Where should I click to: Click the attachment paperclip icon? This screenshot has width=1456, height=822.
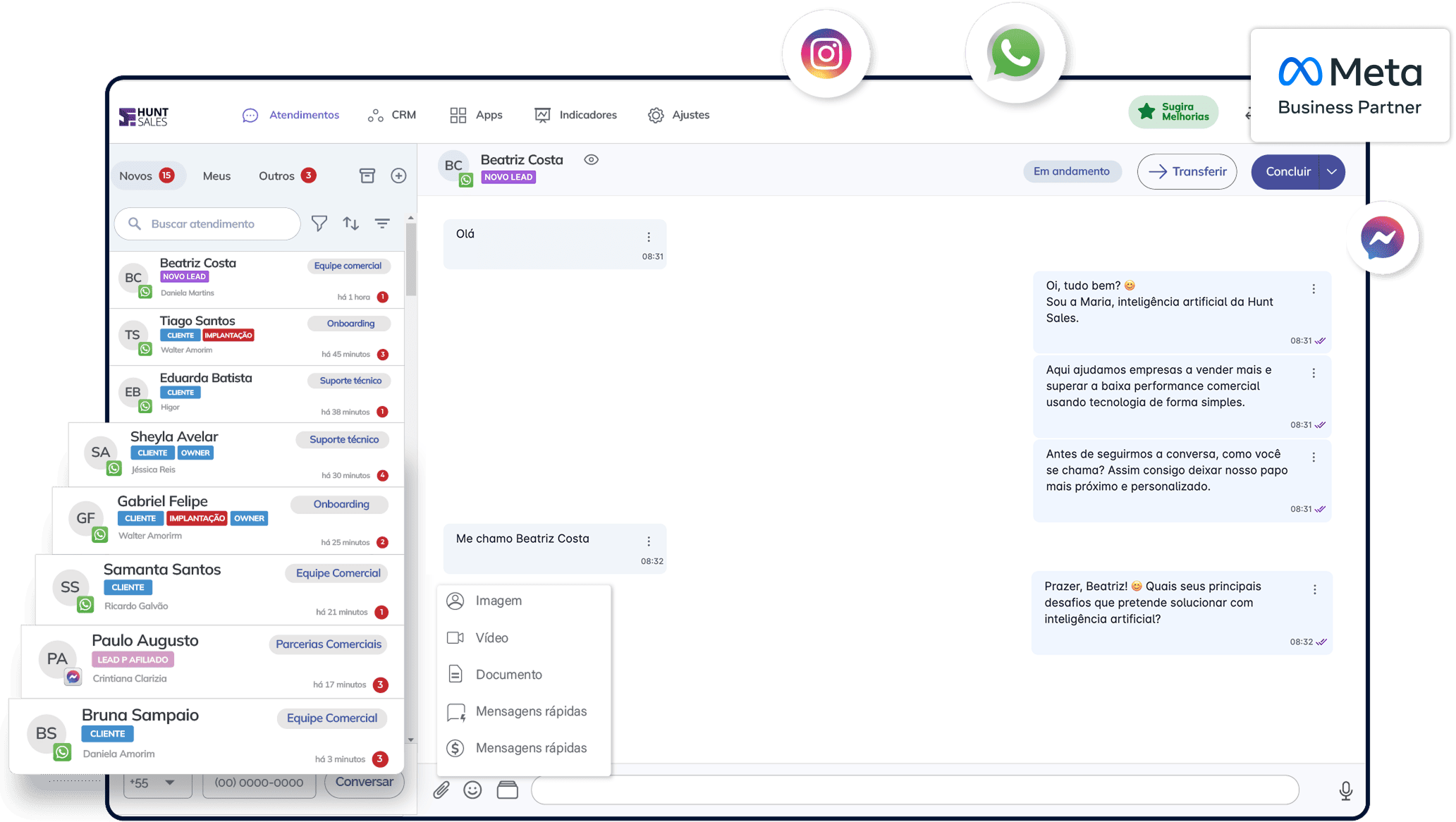(x=441, y=790)
